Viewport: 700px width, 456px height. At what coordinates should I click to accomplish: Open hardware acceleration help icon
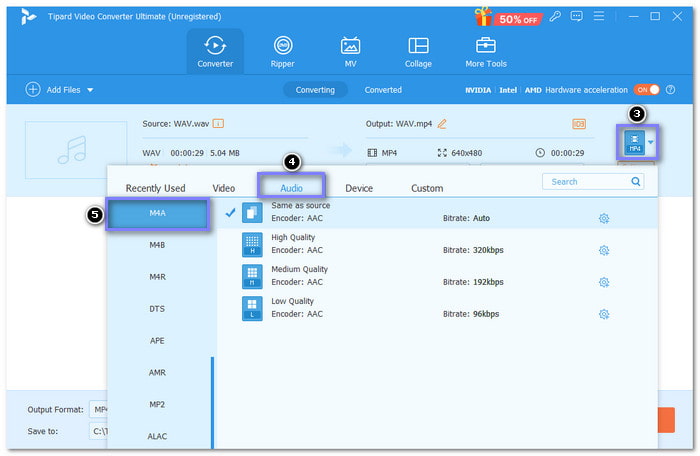tap(670, 90)
